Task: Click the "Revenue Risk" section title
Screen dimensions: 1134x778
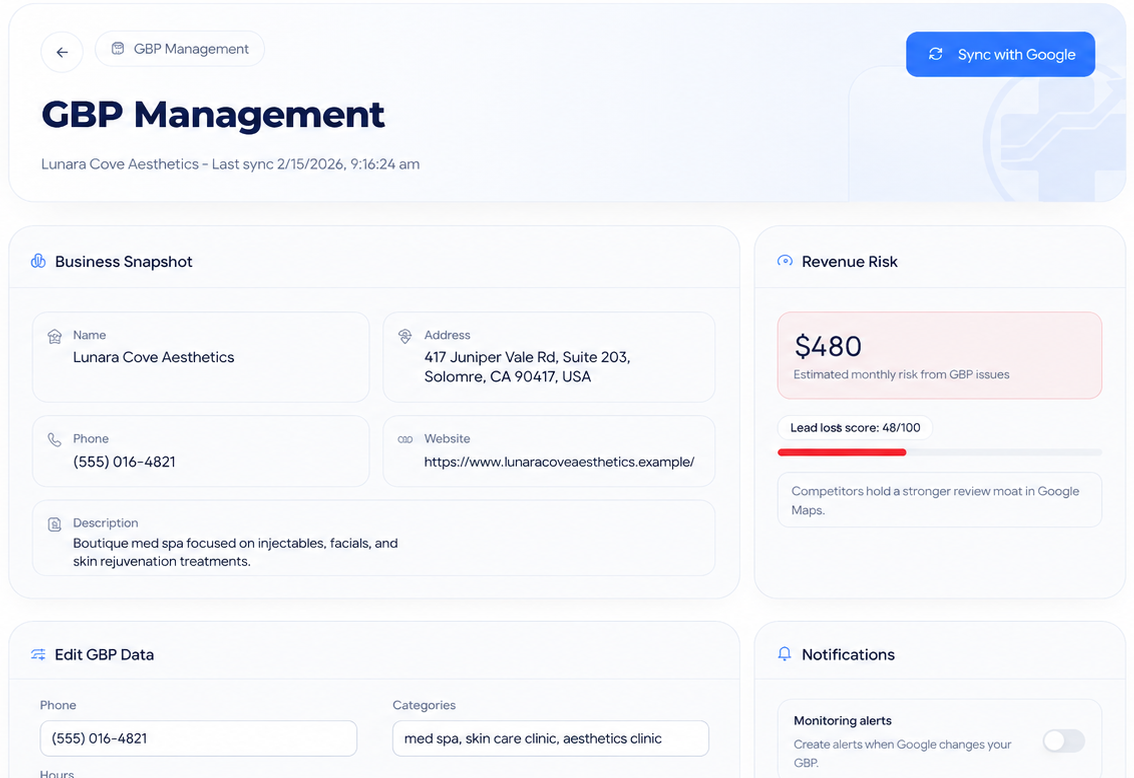Action: pyautogui.click(x=849, y=262)
